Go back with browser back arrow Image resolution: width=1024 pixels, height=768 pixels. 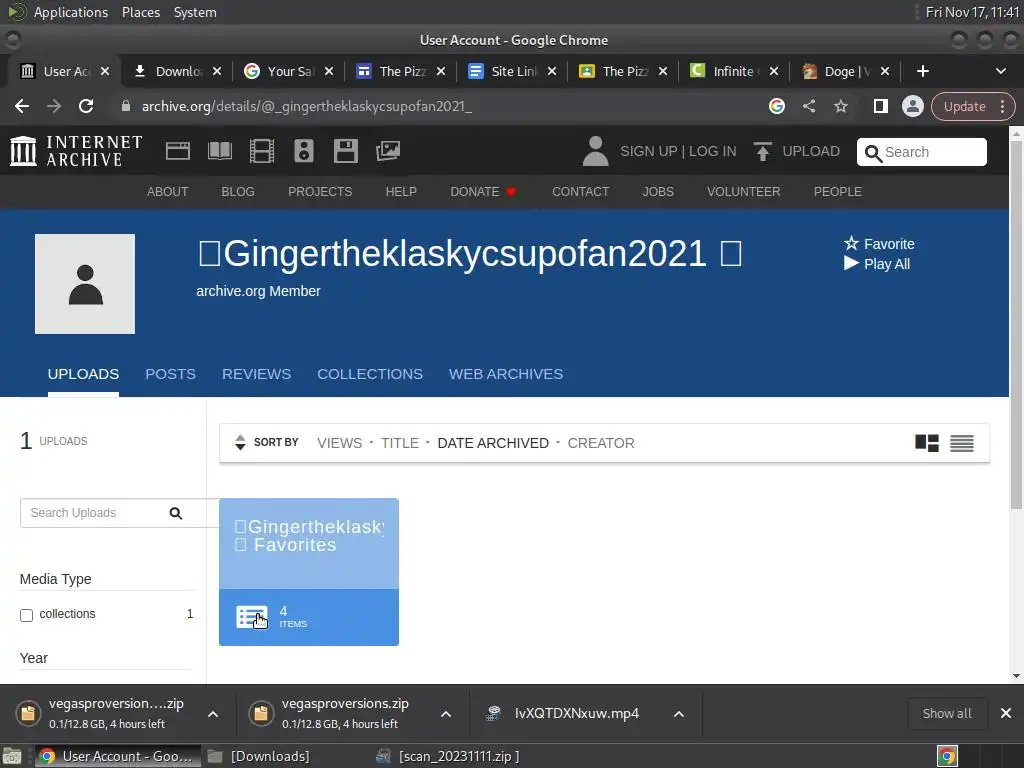22,106
